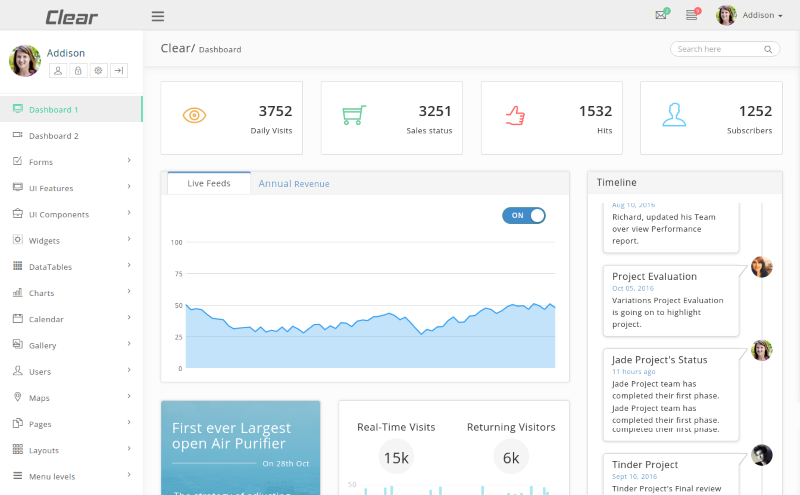Click the Dashboard 1 monitor icon

17,108
